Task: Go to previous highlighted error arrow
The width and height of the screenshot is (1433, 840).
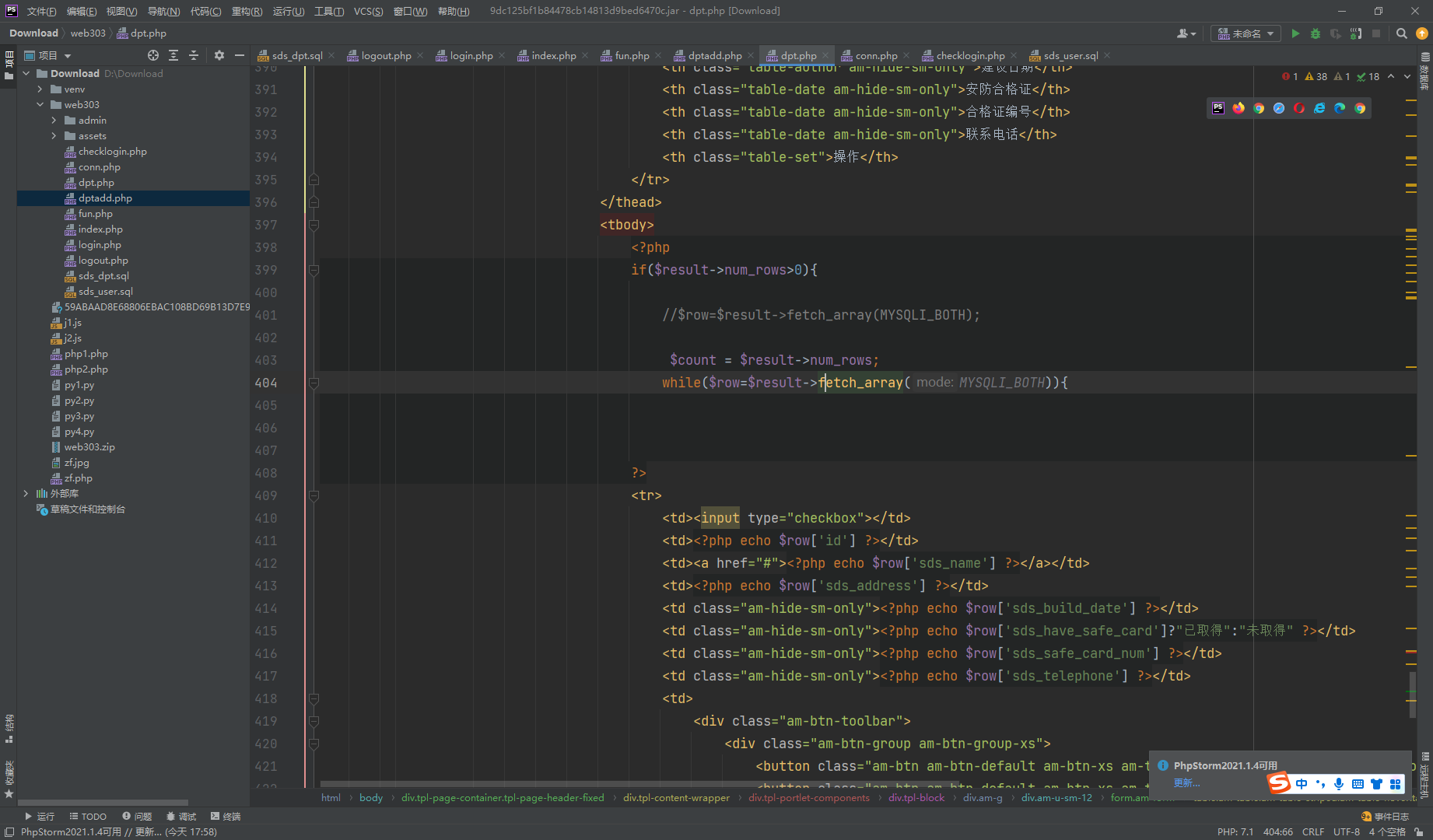Action: click(1391, 76)
